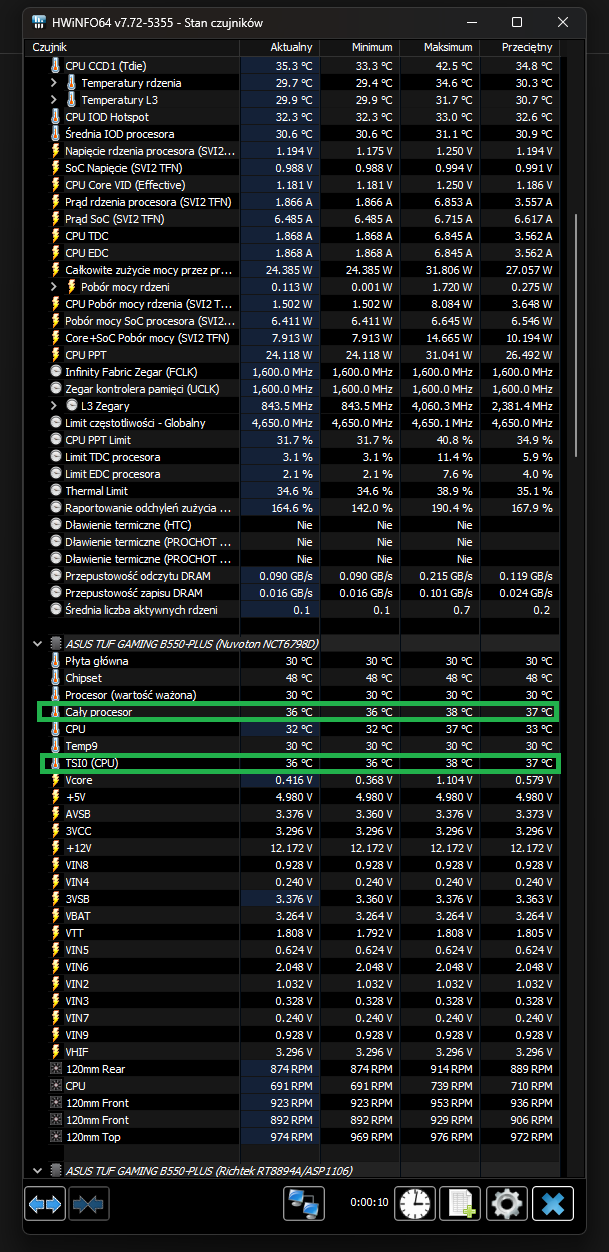
Task: Click the 24.385 W current power value
Action: [x=289, y=270]
